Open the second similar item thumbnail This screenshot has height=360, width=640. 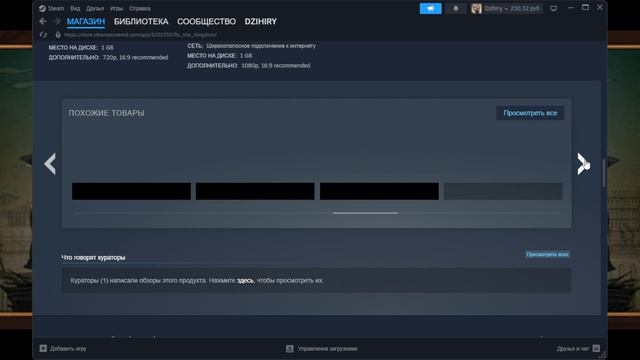tap(255, 191)
